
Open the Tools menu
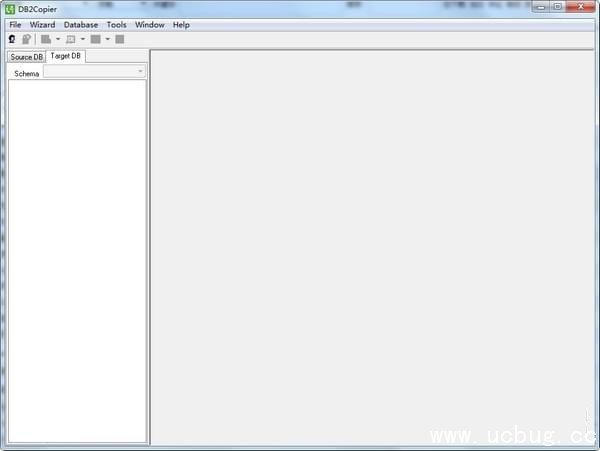117,24
